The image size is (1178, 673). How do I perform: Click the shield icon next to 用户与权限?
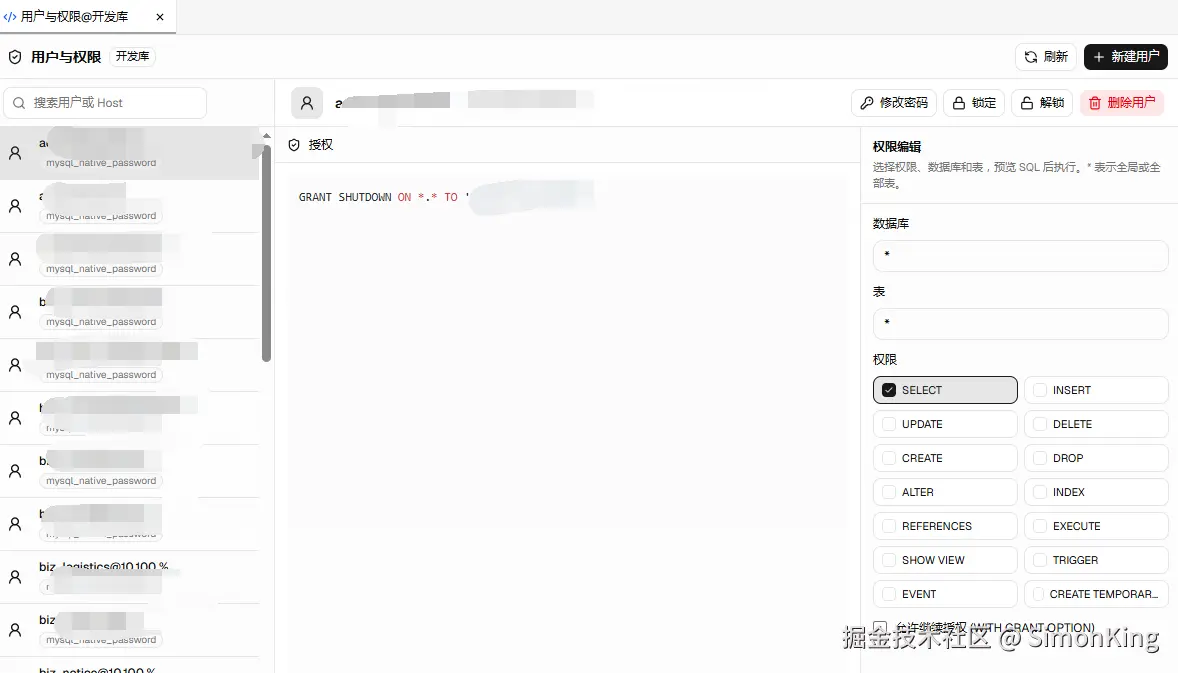15,57
